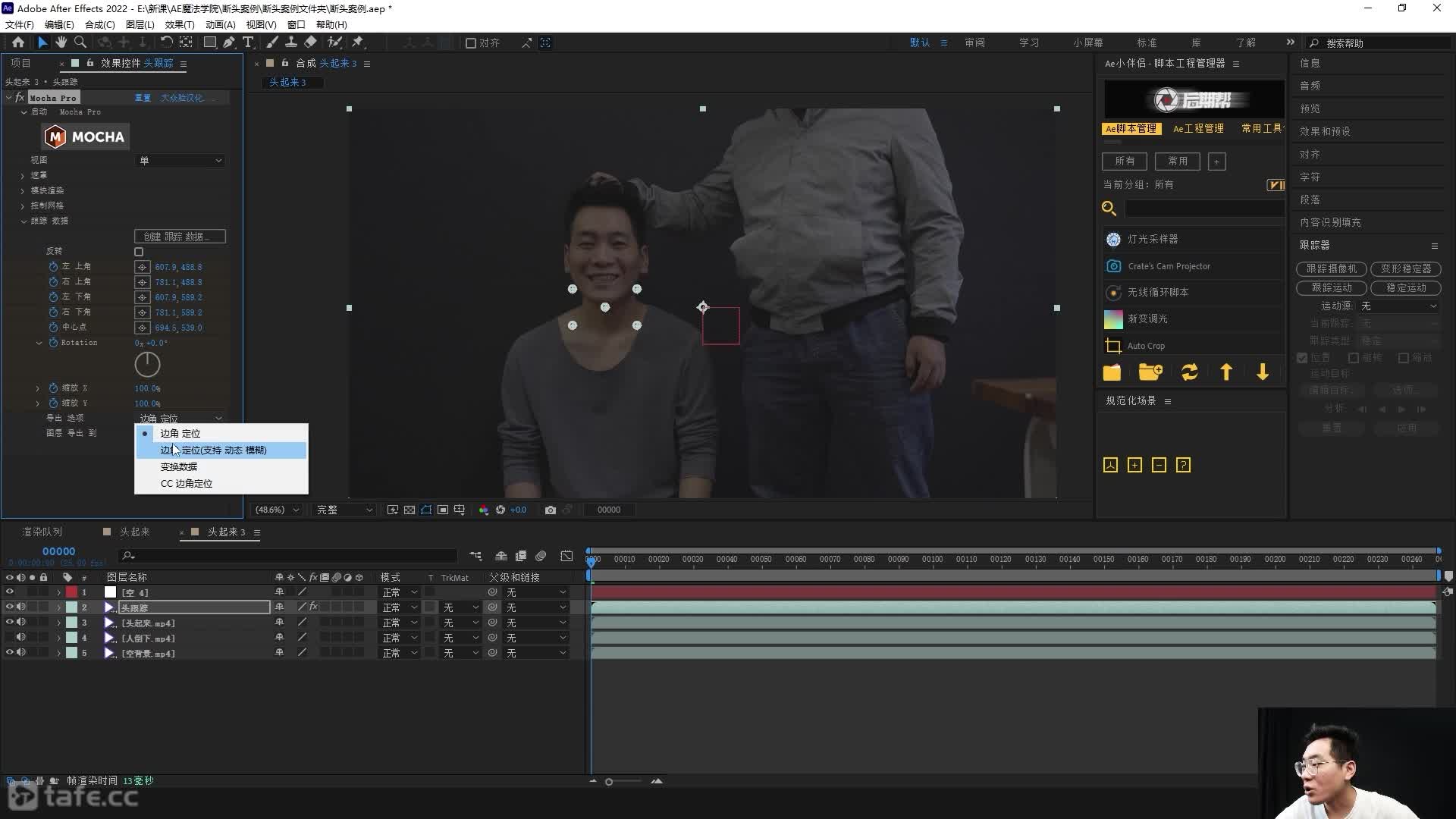
Task: Click the 跟踪摄像机 button
Action: (x=1332, y=269)
